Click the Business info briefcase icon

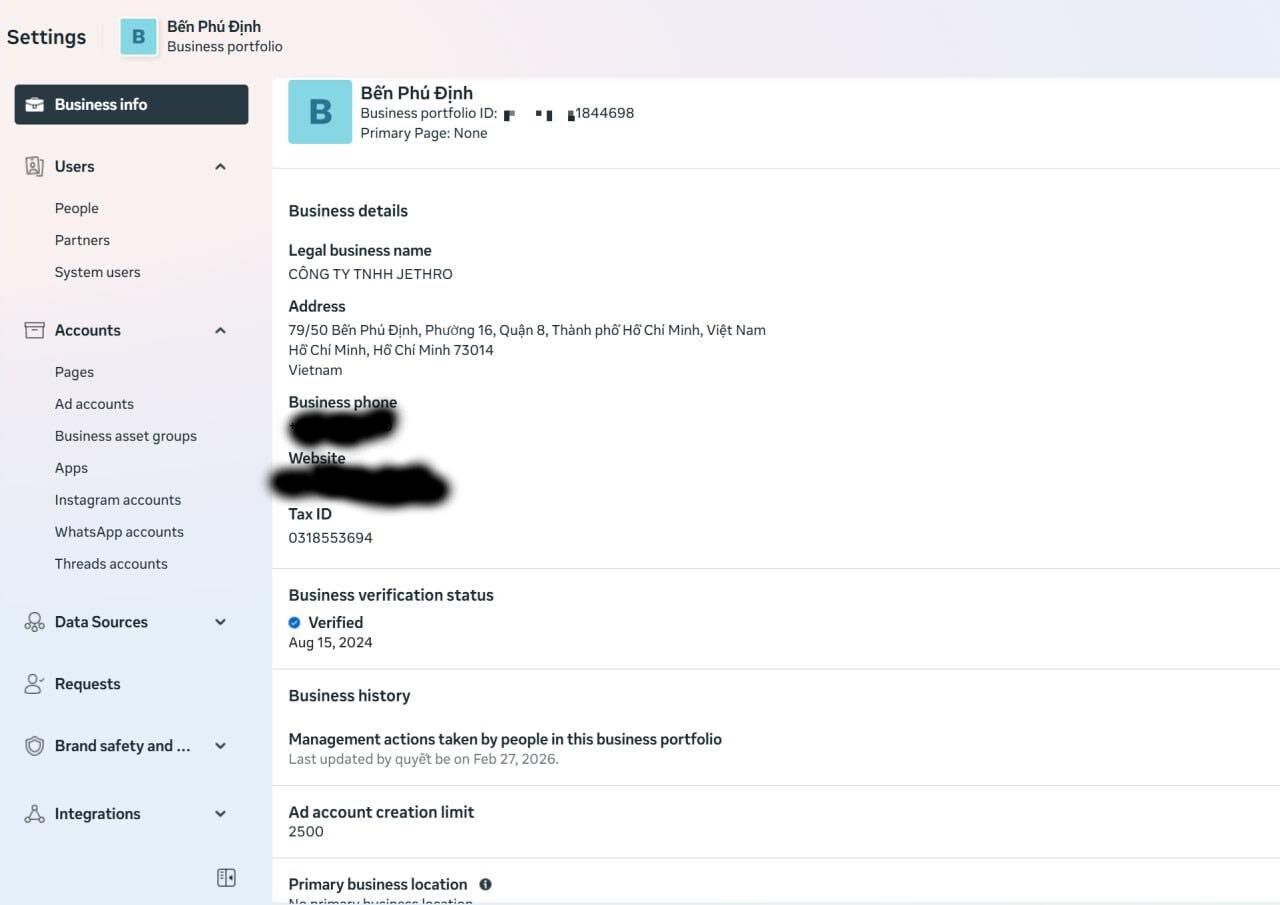[35, 105]
